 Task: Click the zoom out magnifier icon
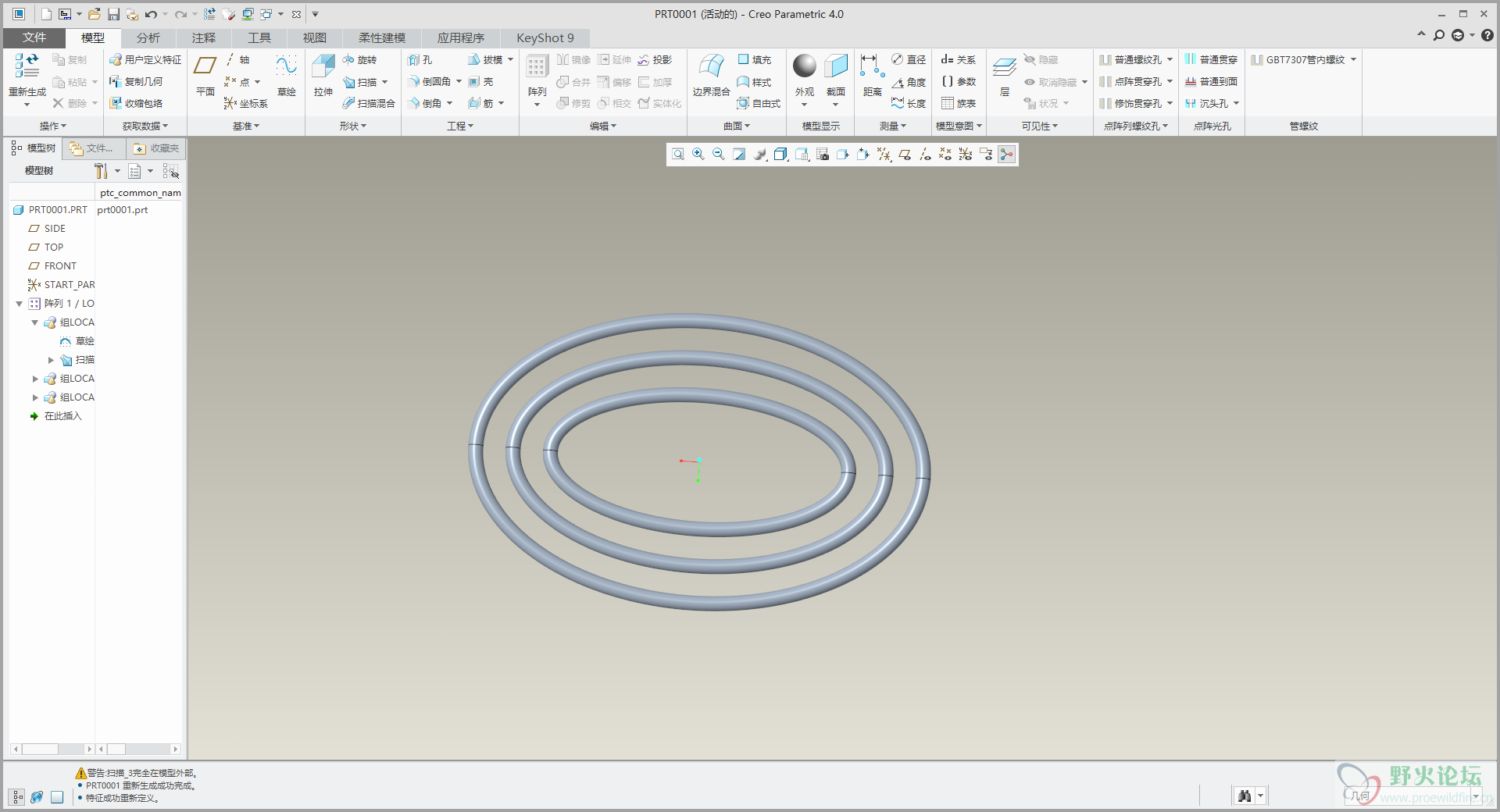(719, 155)
